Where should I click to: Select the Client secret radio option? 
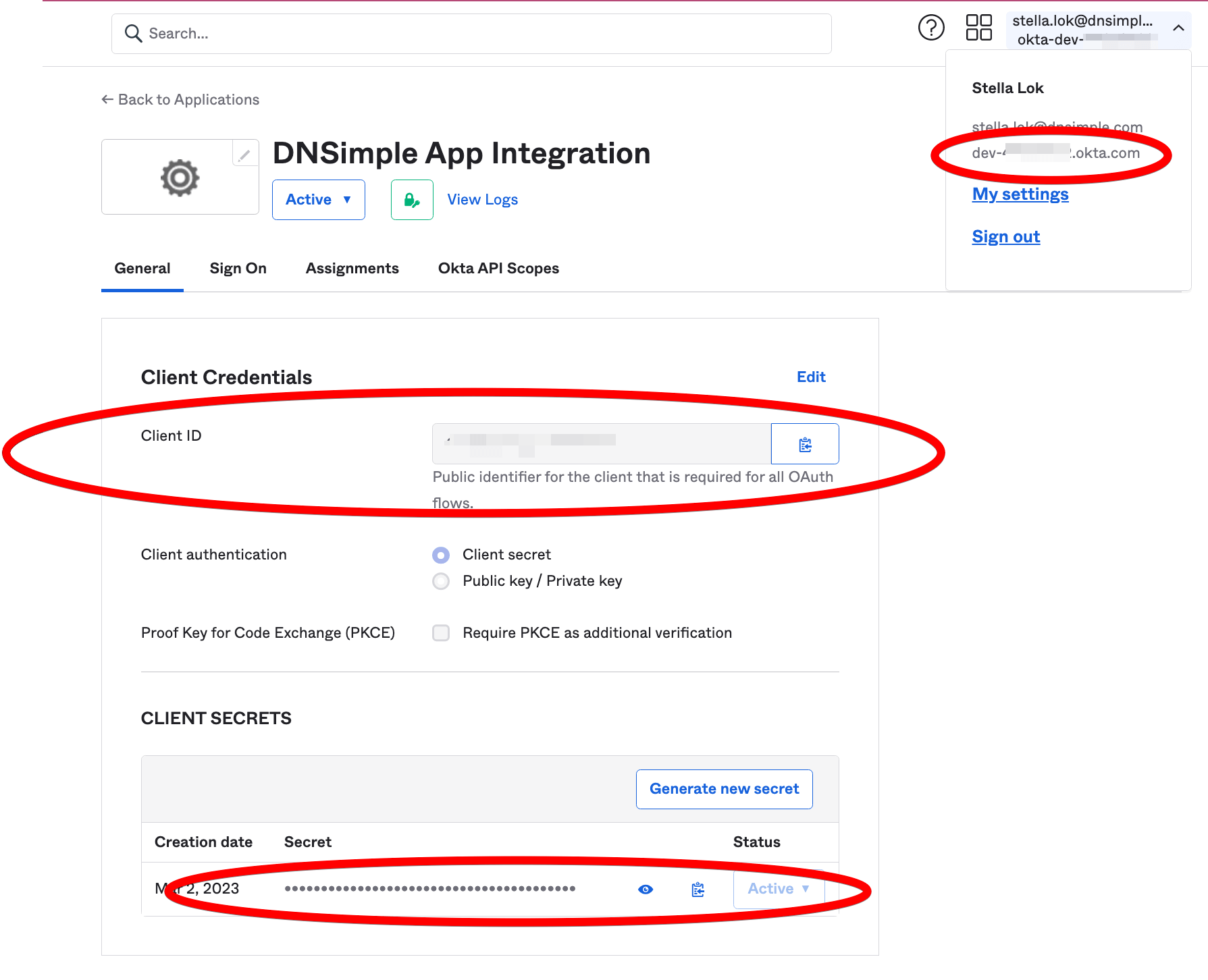click(x=441, y=555)
